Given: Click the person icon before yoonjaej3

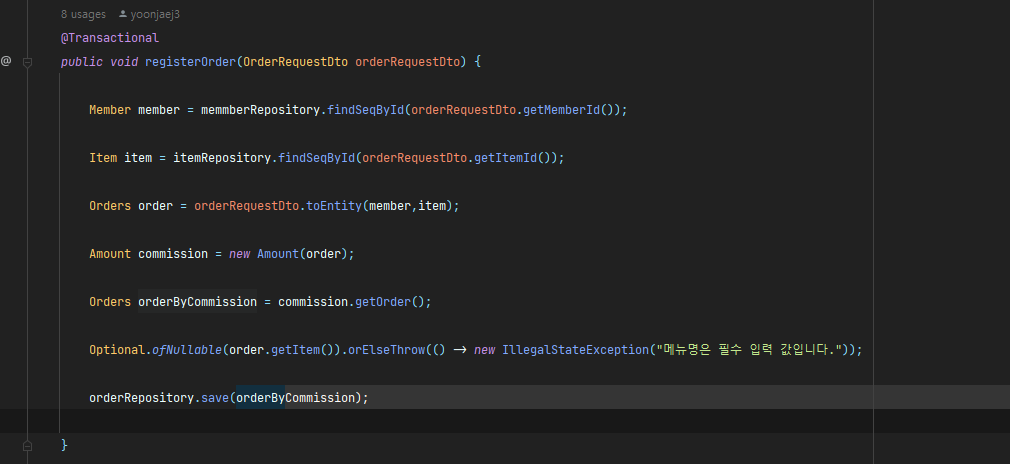Looking at the screenshot, I should point(123,14).
